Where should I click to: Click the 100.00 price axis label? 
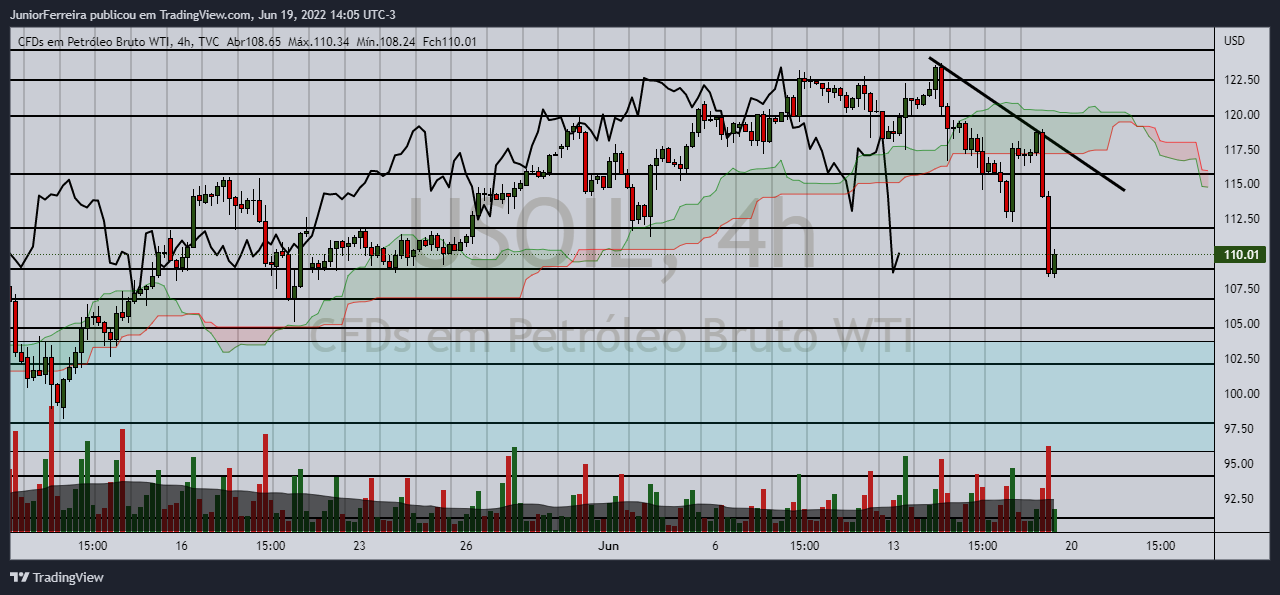click(1240, 394)
